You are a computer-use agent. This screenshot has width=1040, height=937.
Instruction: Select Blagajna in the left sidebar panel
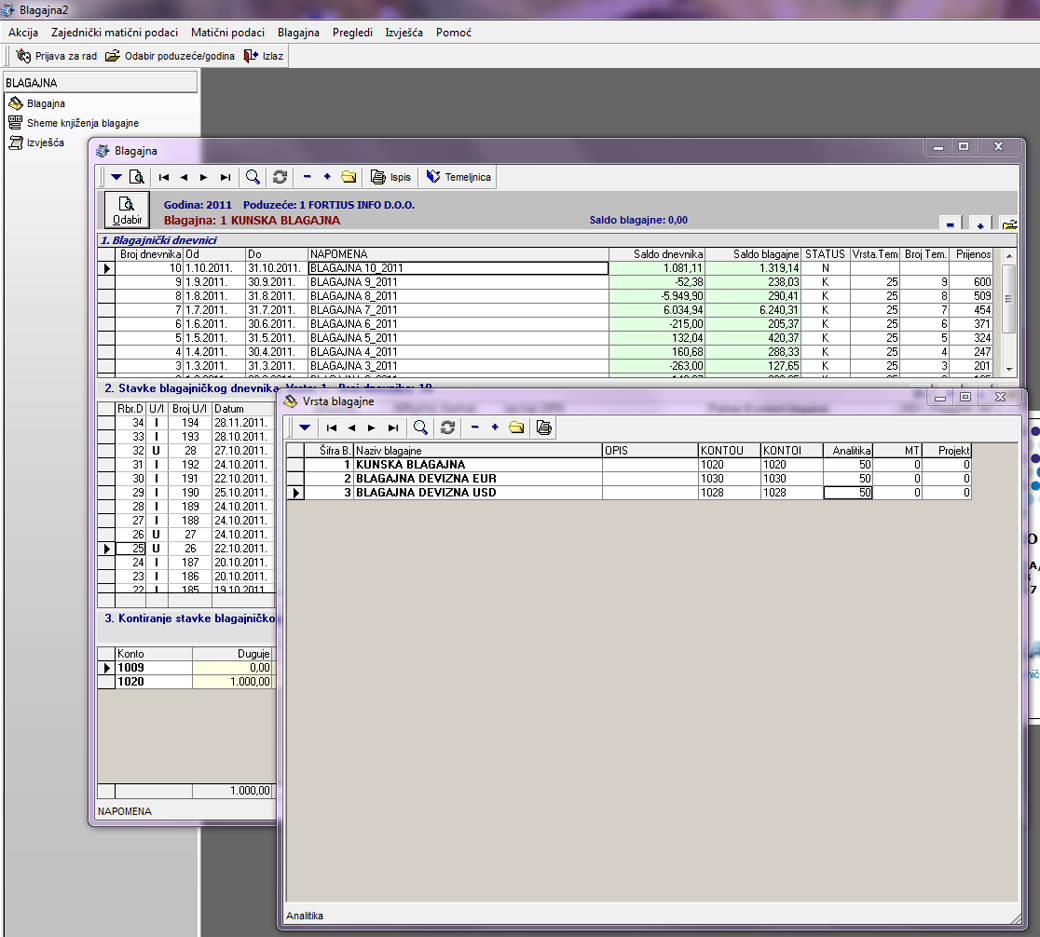pos(36,103)
